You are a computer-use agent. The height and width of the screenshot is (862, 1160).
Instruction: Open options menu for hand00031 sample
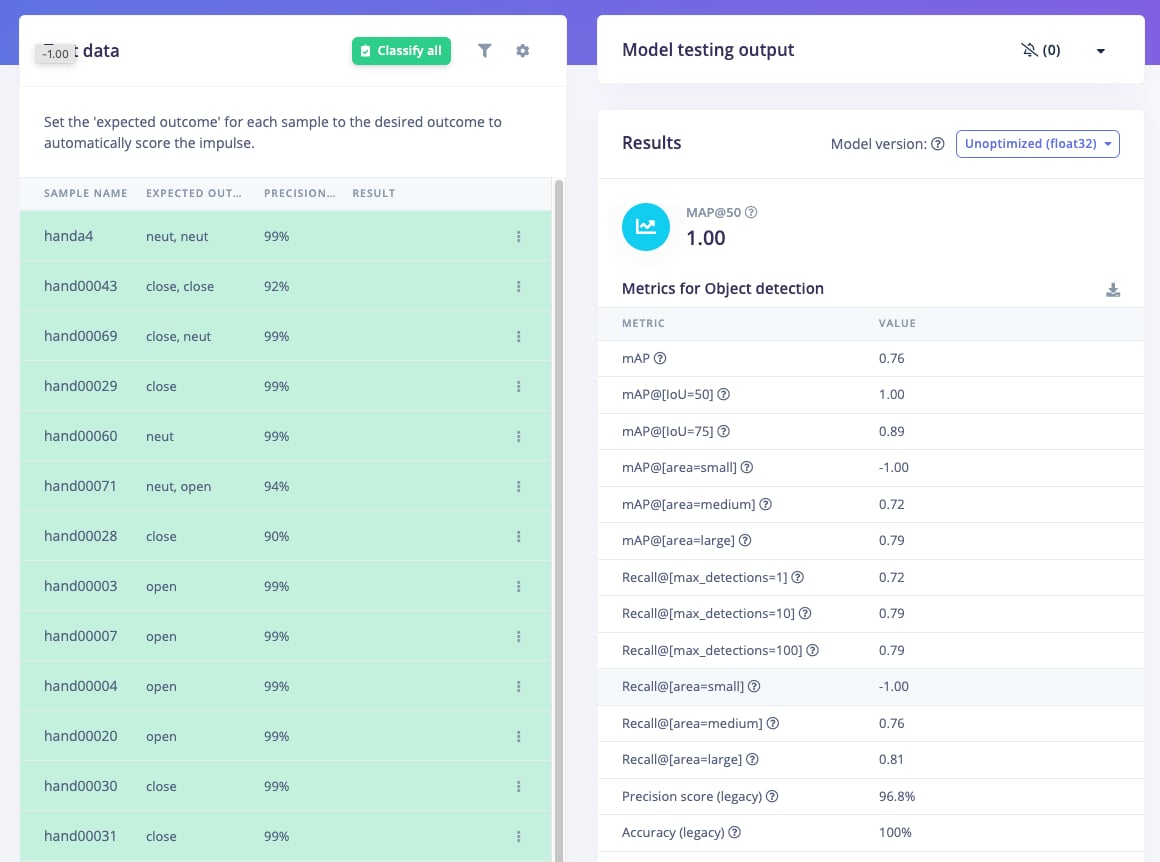519,836
